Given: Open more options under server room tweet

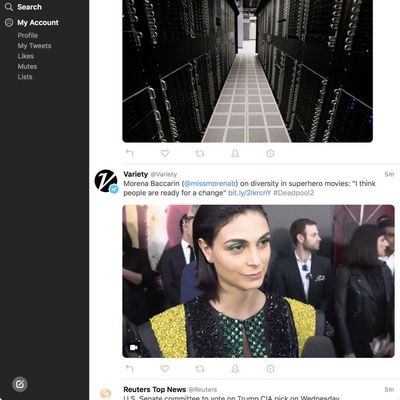Looking at the screenshot, I should 270,153.
